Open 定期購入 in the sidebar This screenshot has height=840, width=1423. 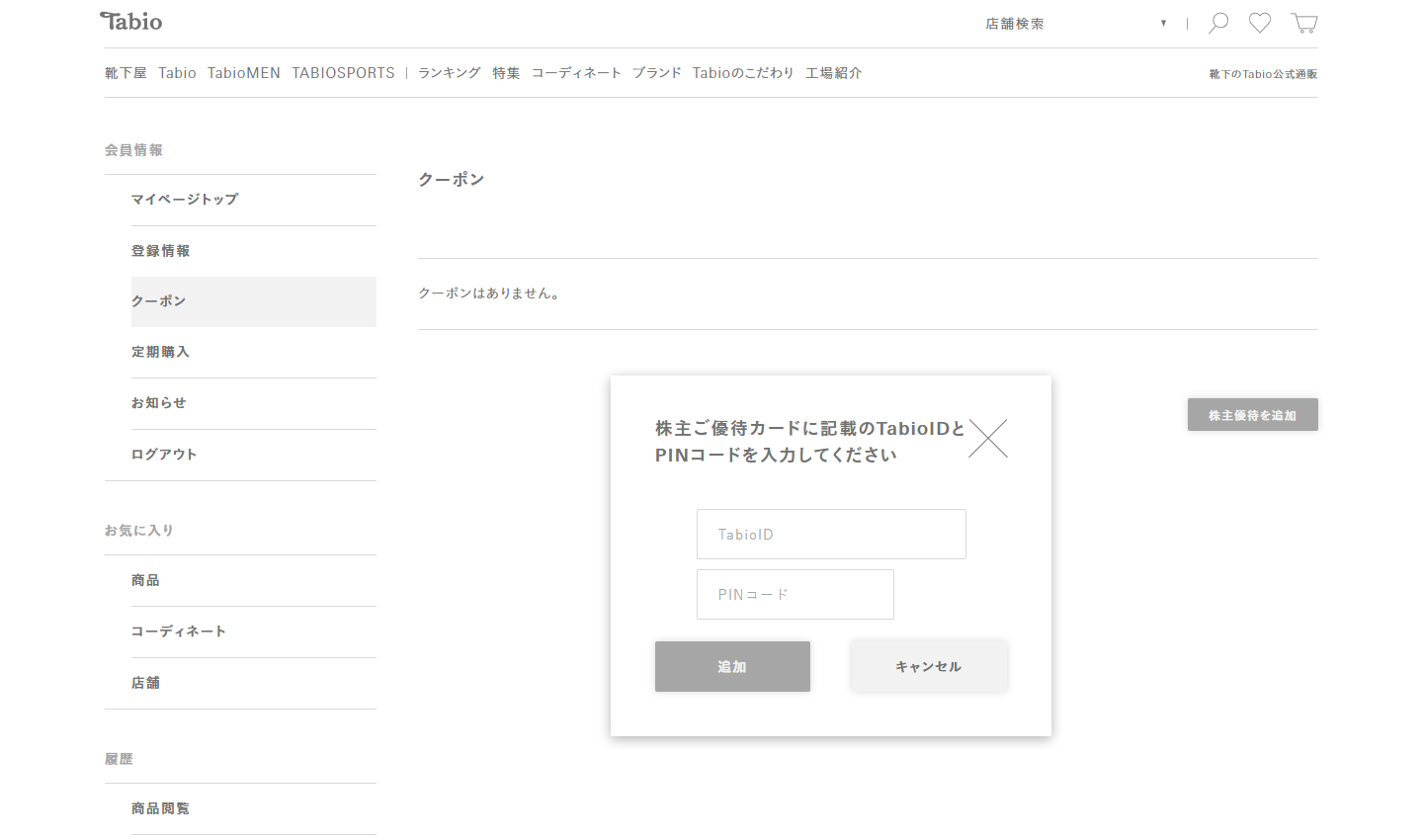[x=254, y=352]
